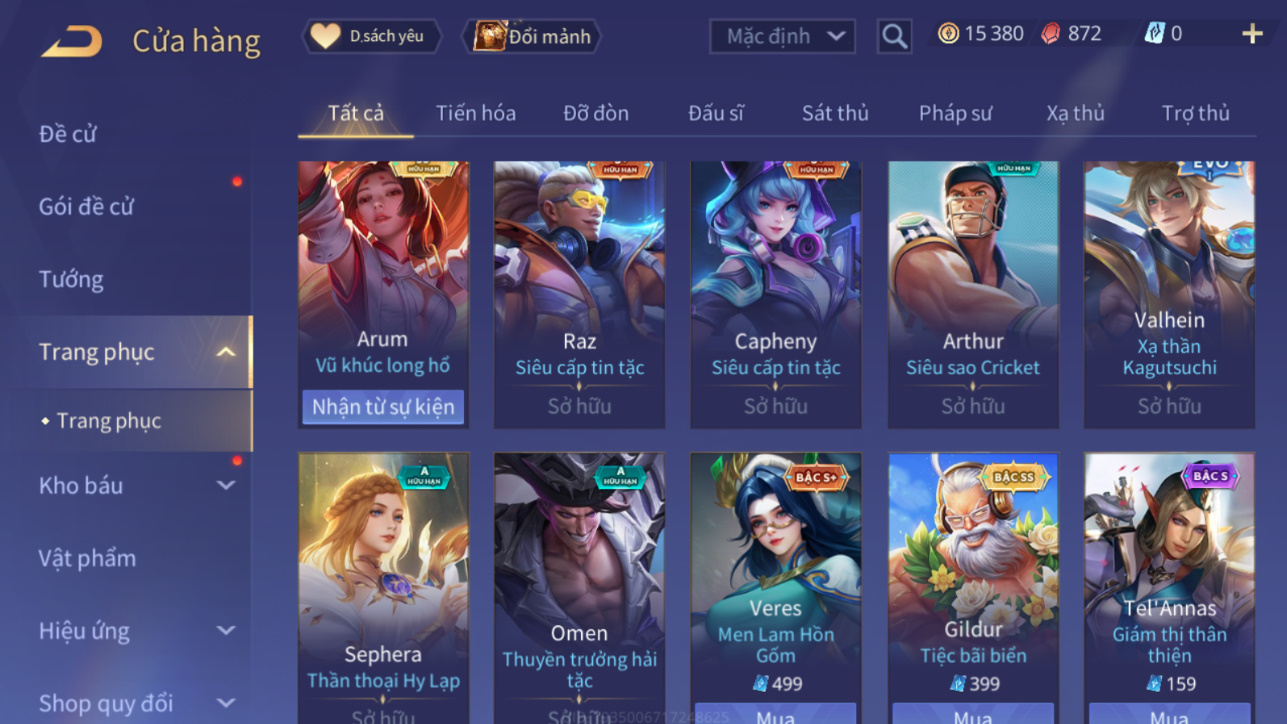The width and height of the screenshot is (1287, 724).
Task: Switch to the Sát thủ tab
Action: coord(835,113)
